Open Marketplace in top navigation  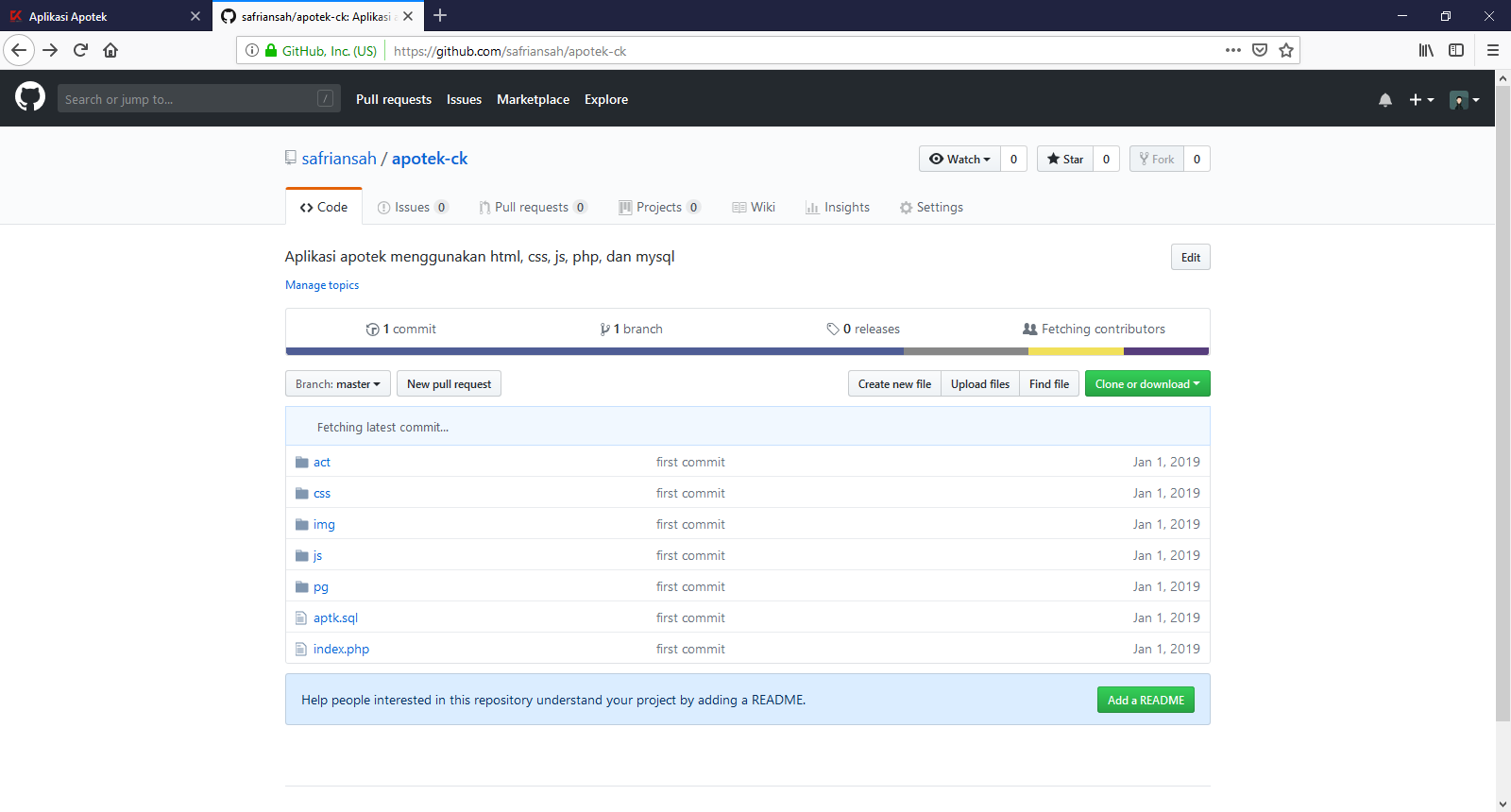(534, 99)
